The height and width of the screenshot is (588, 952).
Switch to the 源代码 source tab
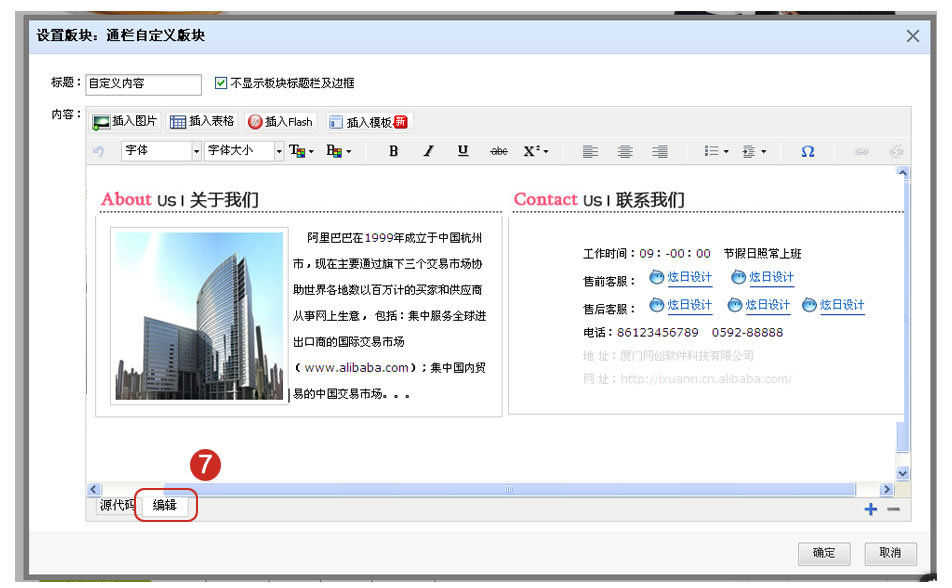(117, 505)
